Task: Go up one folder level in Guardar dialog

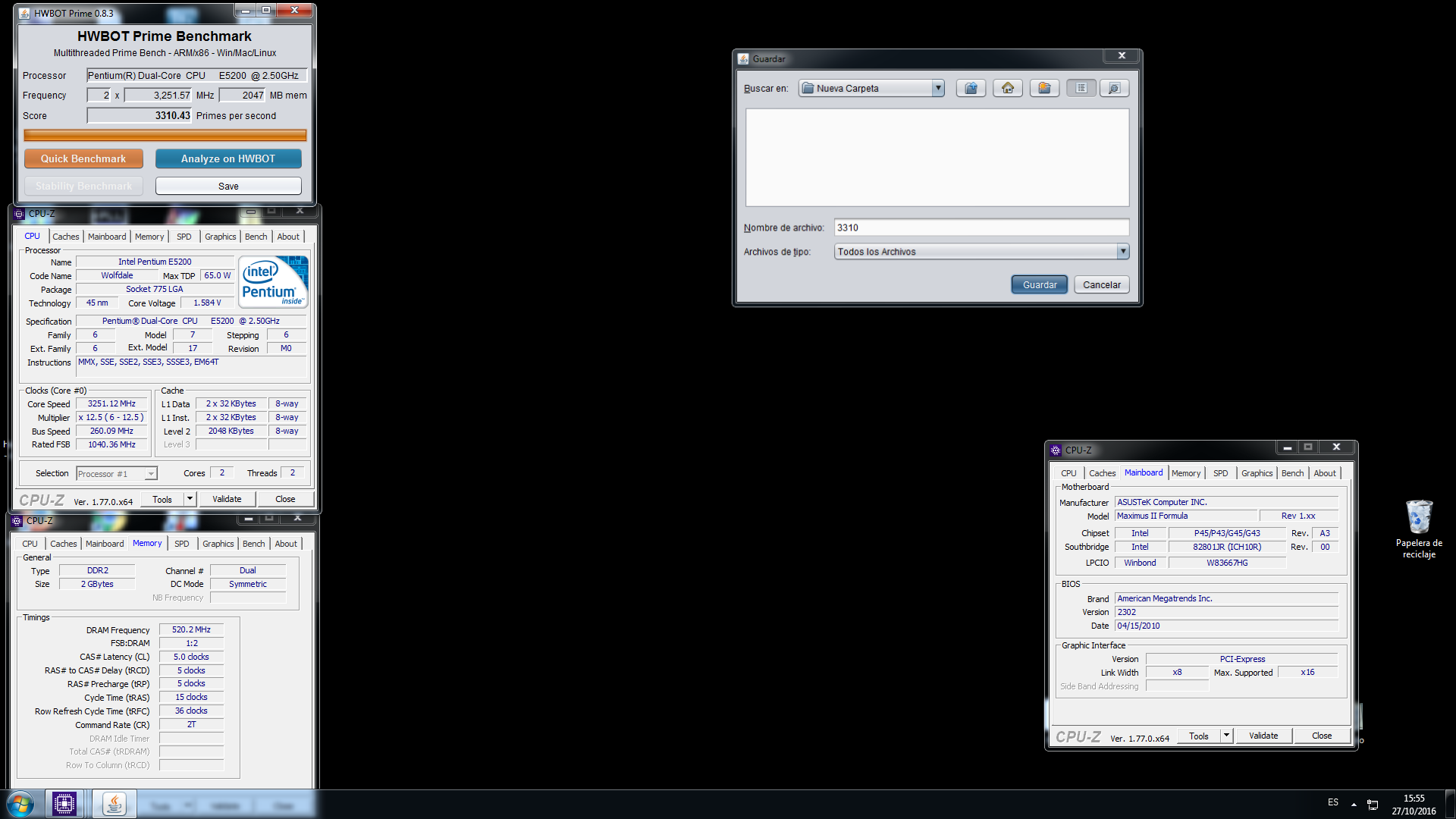Action: 971,88
